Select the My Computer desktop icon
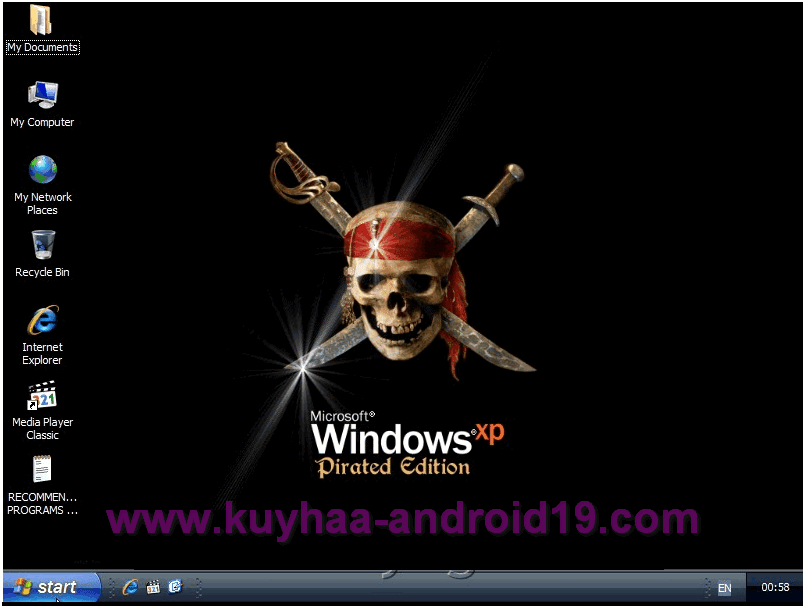The height and width of the screenshot is (606, 806). pos(43,95)
